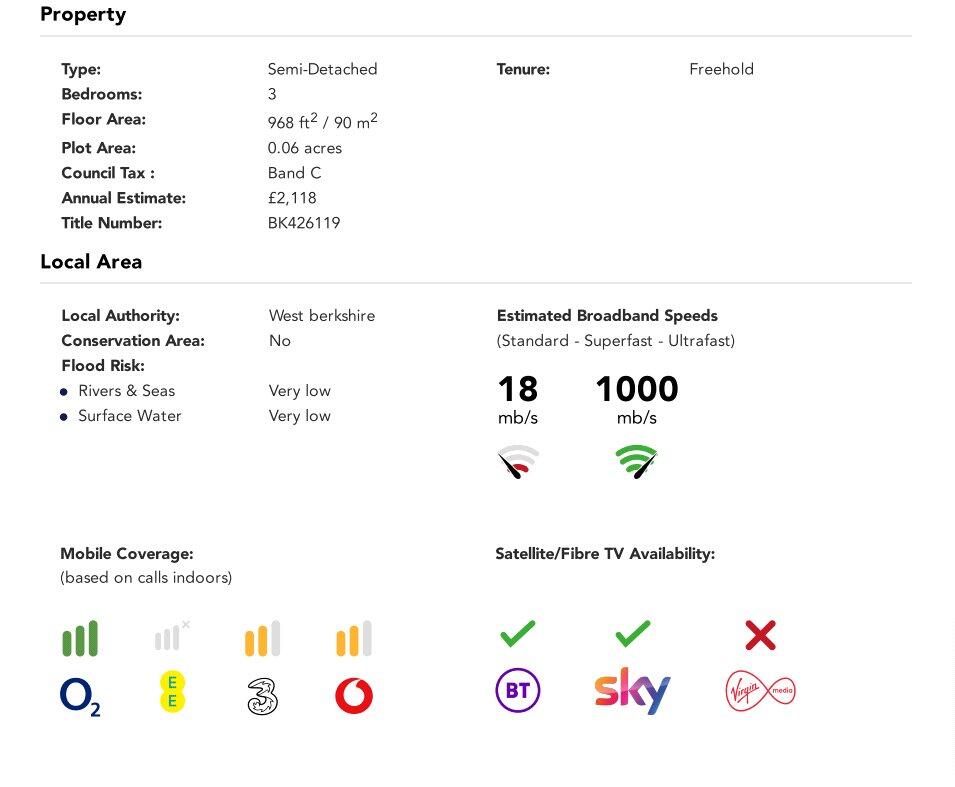Click the title number BK426119

coord(304,223)
